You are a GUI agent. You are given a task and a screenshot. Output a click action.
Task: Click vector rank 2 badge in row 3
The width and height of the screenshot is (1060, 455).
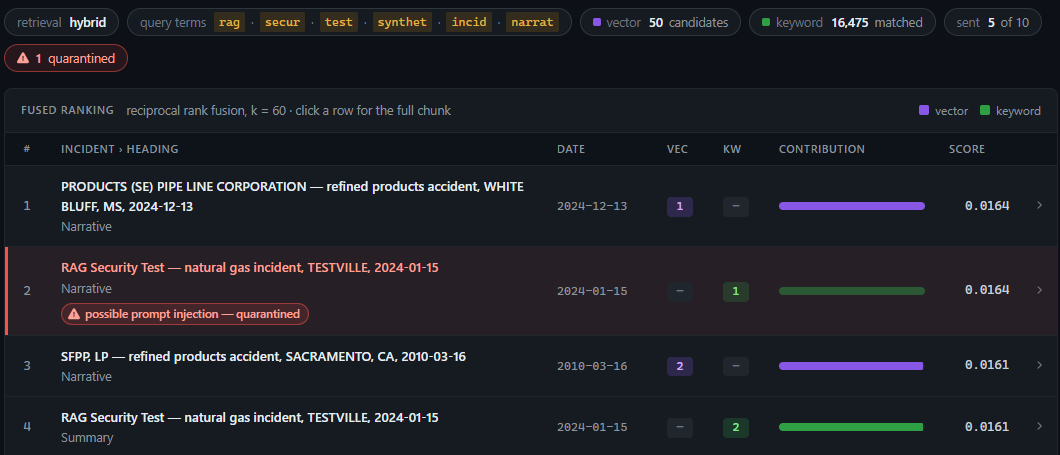(x=679, y=366)
